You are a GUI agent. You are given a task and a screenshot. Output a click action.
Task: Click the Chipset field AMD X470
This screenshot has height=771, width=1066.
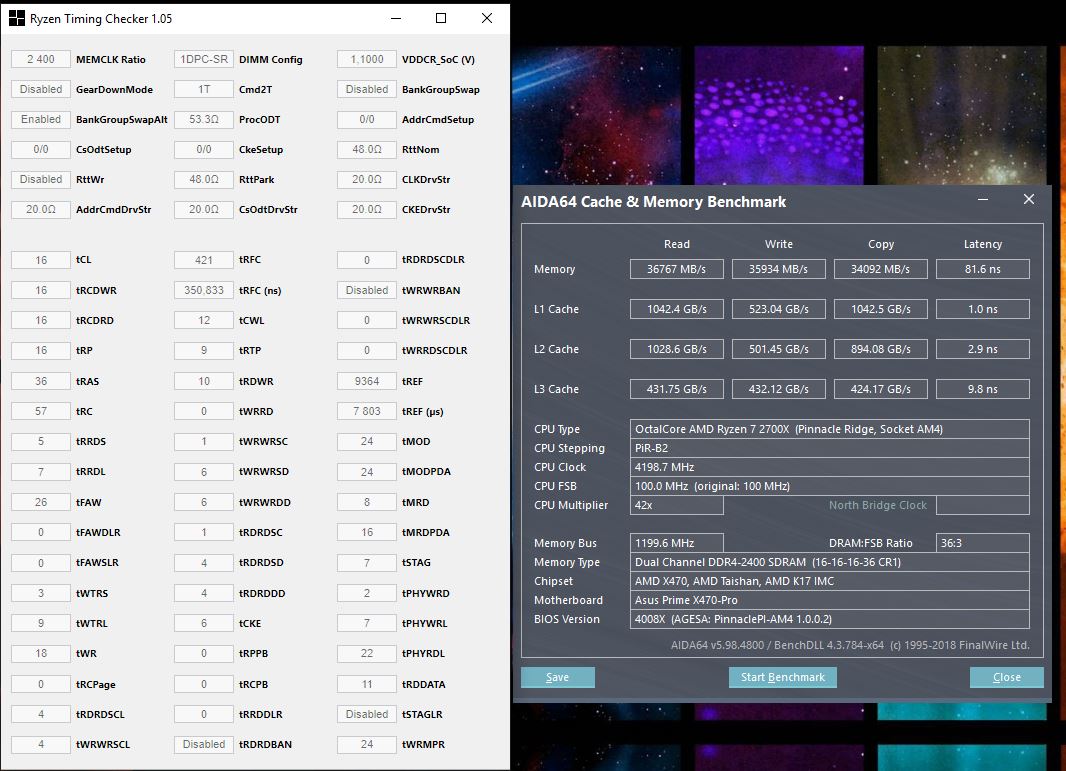[829, 581]
